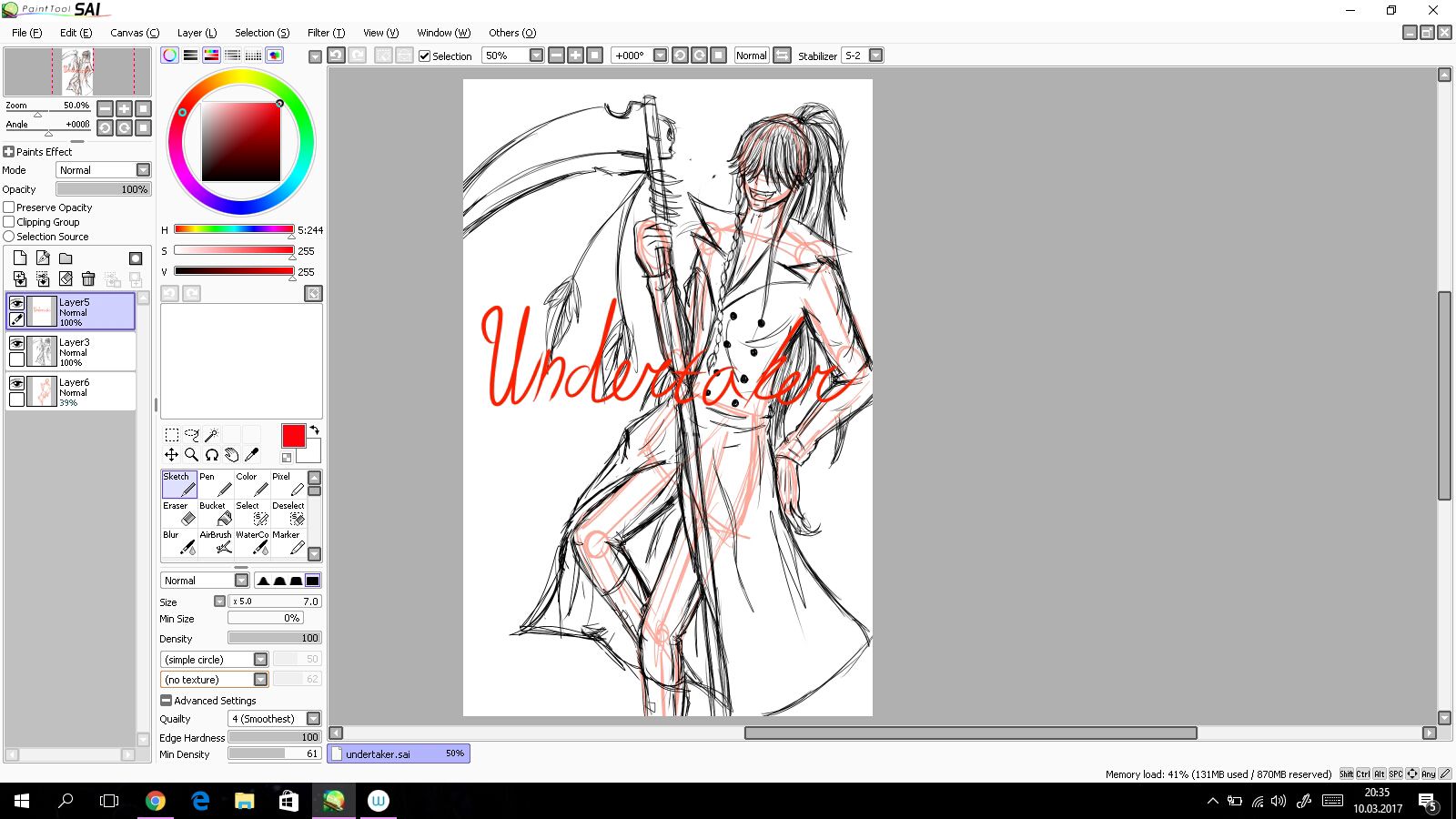Choose the Blur tool

pyautogui.click(x=179, y=542)
